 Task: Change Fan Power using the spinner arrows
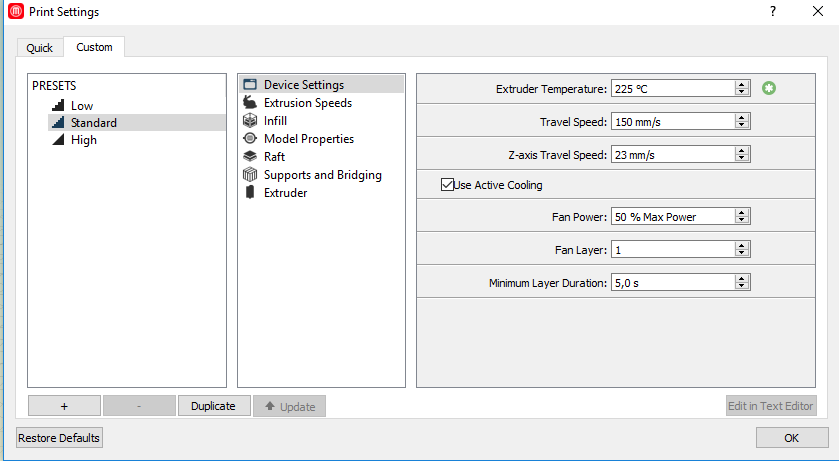742,217
